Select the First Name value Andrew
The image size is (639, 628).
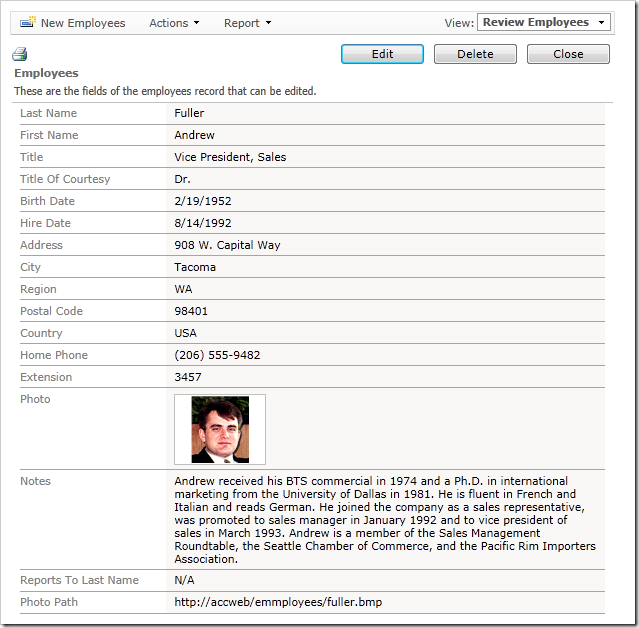[194, 135]
